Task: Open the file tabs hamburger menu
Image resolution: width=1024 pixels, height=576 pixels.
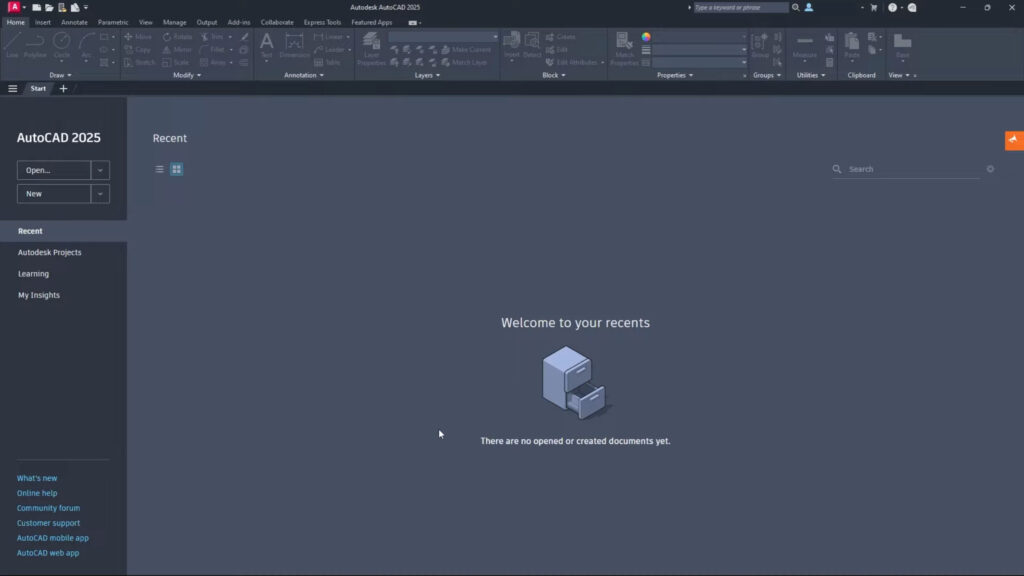Action: pyautogui.click(x=12, y=88)
